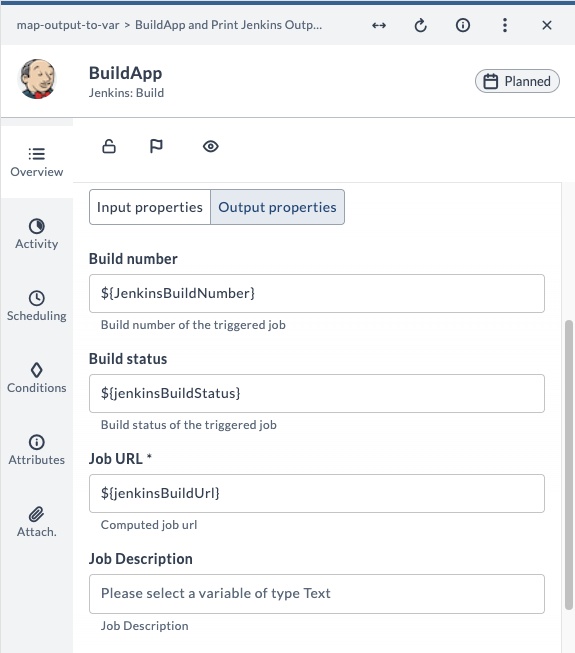Close the BuildApp task panel
The image size is (575, 653).
tap(547, 25)
